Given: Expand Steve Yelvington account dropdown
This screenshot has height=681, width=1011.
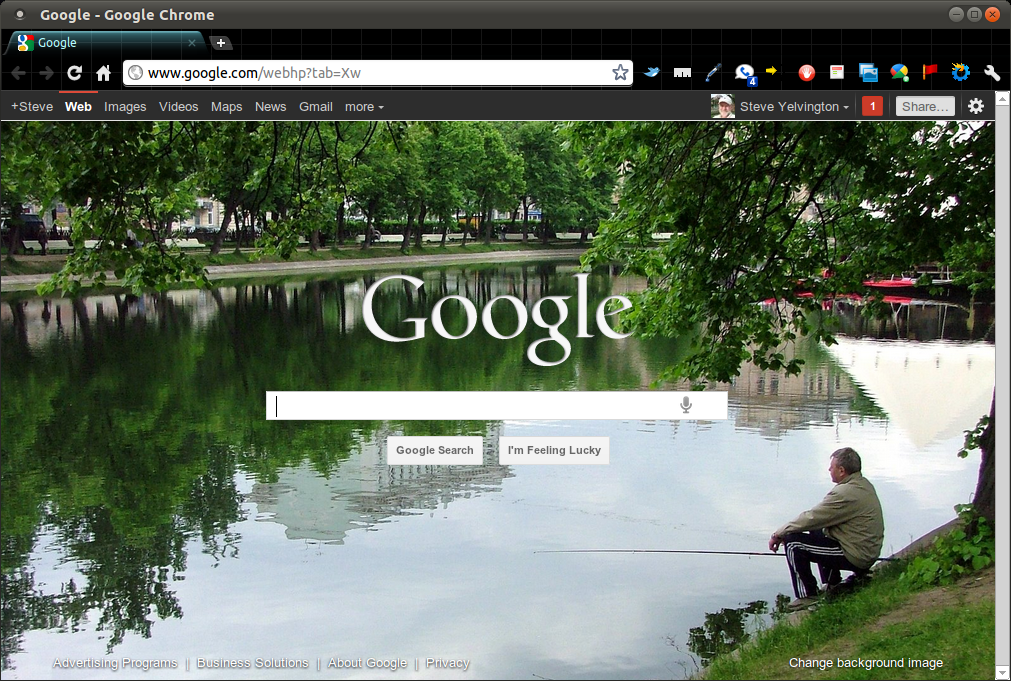Looking at the screenshot, I should [794, 106].
